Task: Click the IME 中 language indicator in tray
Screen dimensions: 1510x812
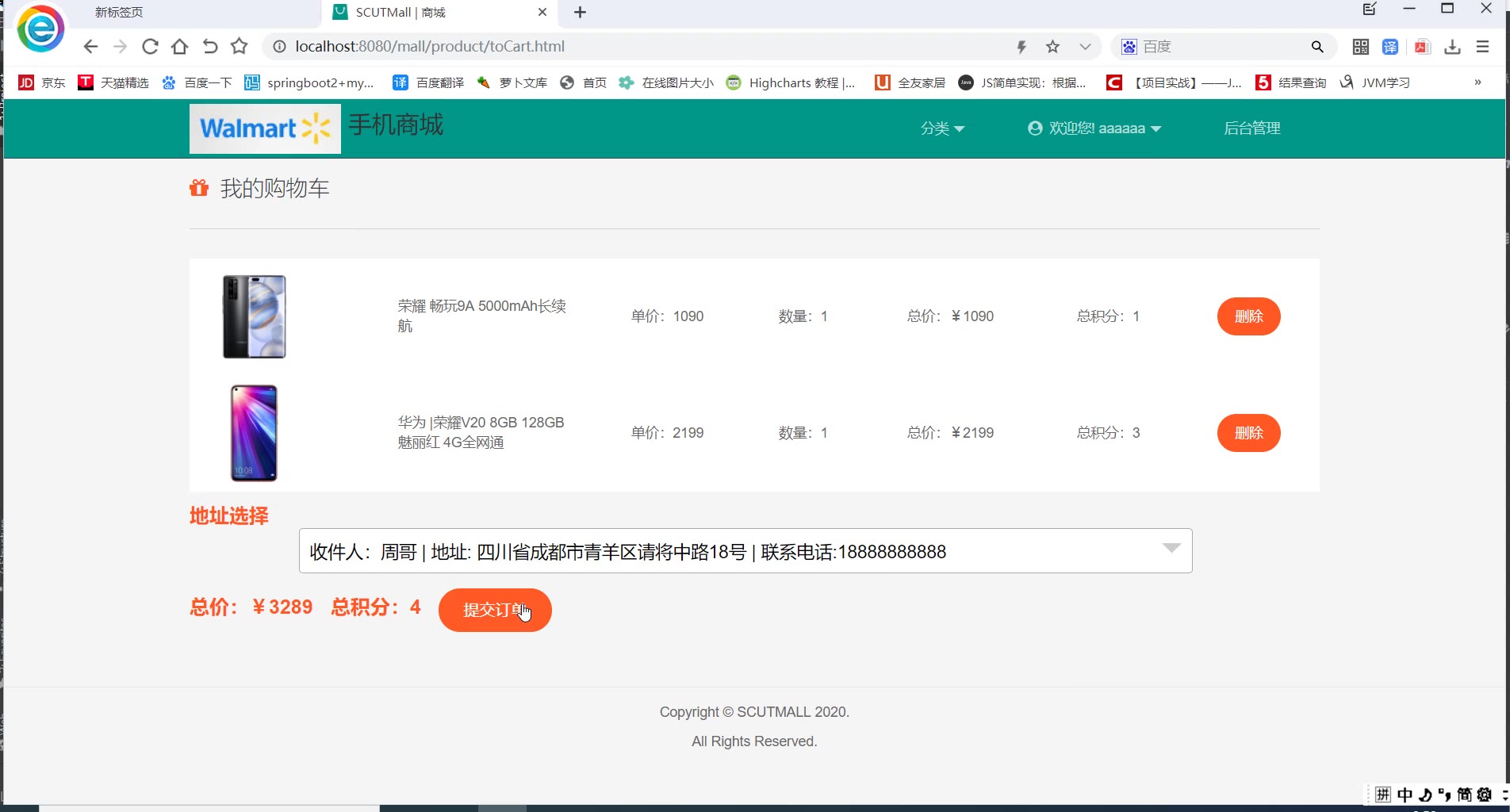Action: (1405, 795)
